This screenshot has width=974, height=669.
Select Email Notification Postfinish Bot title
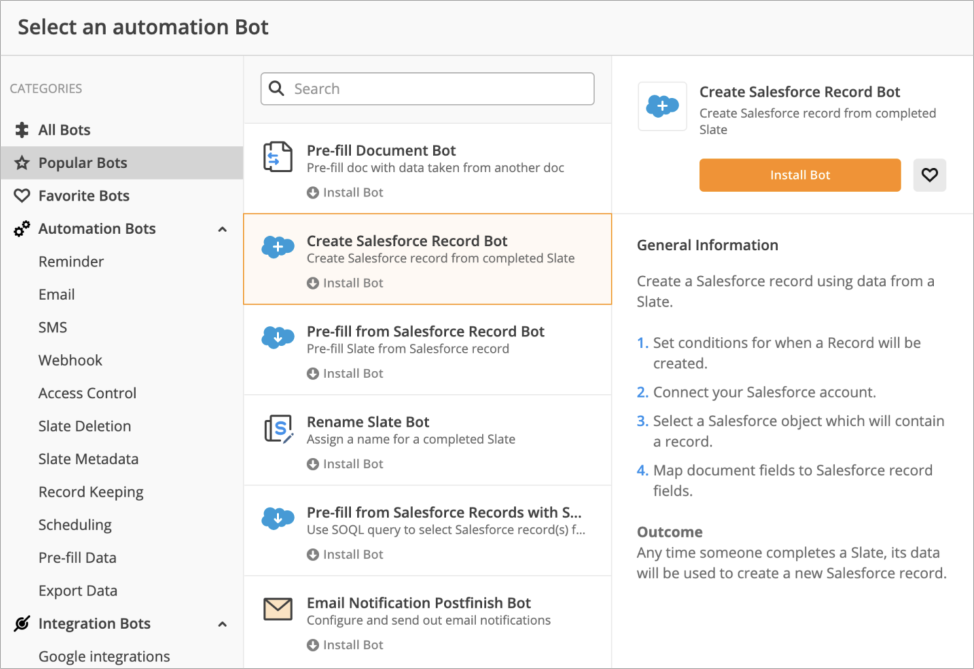pos(419,603)
